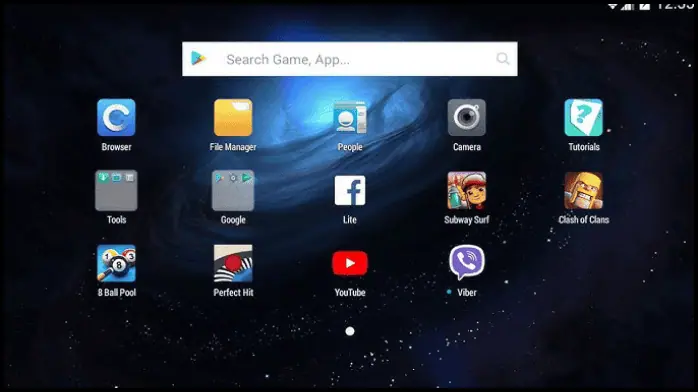Launch Facebook Lite
This screenshot has width=698, height=392.
coord(350,190)
